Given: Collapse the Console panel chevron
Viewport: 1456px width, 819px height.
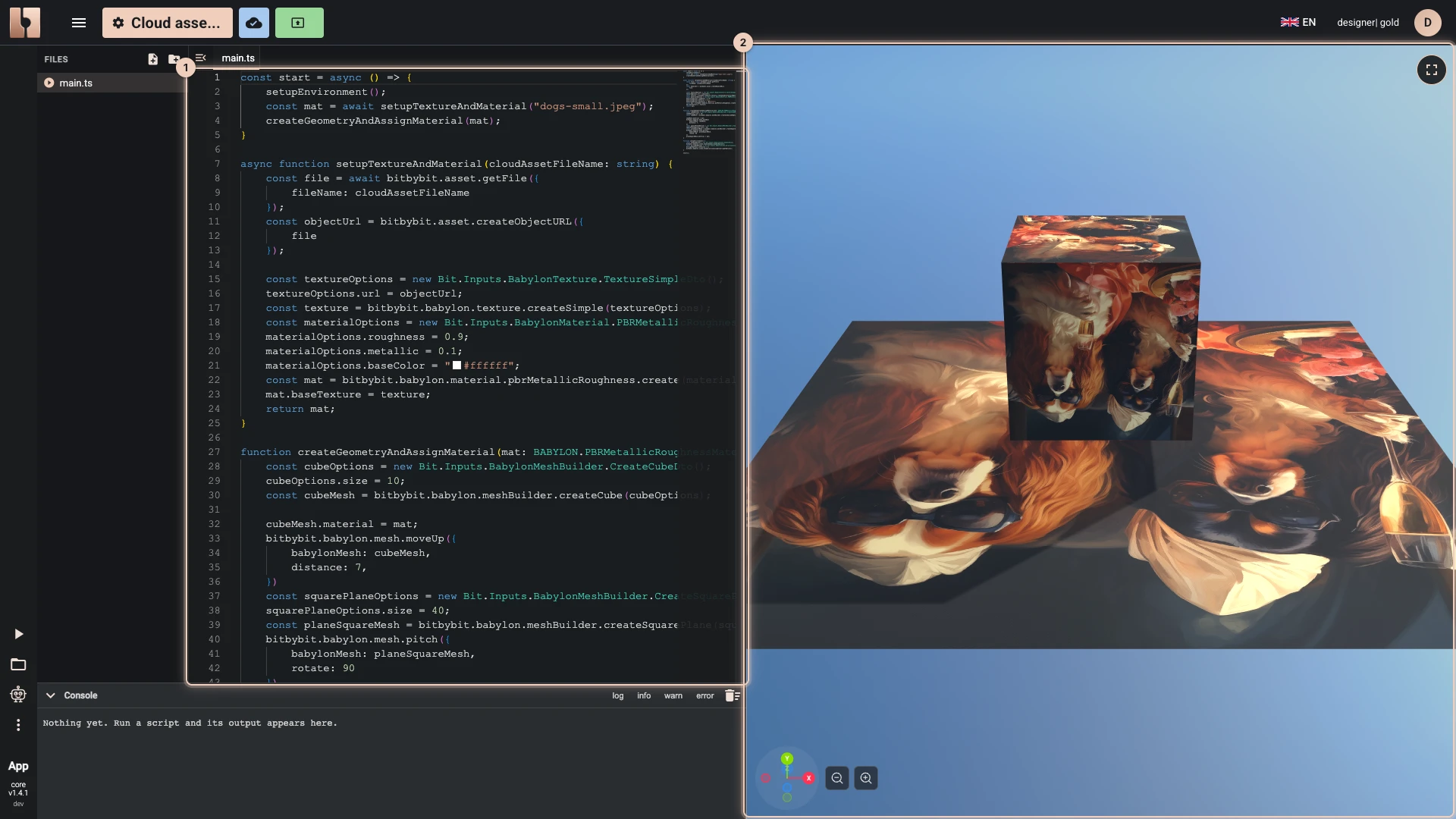Looking at the screenshot, I should [50, 695].
